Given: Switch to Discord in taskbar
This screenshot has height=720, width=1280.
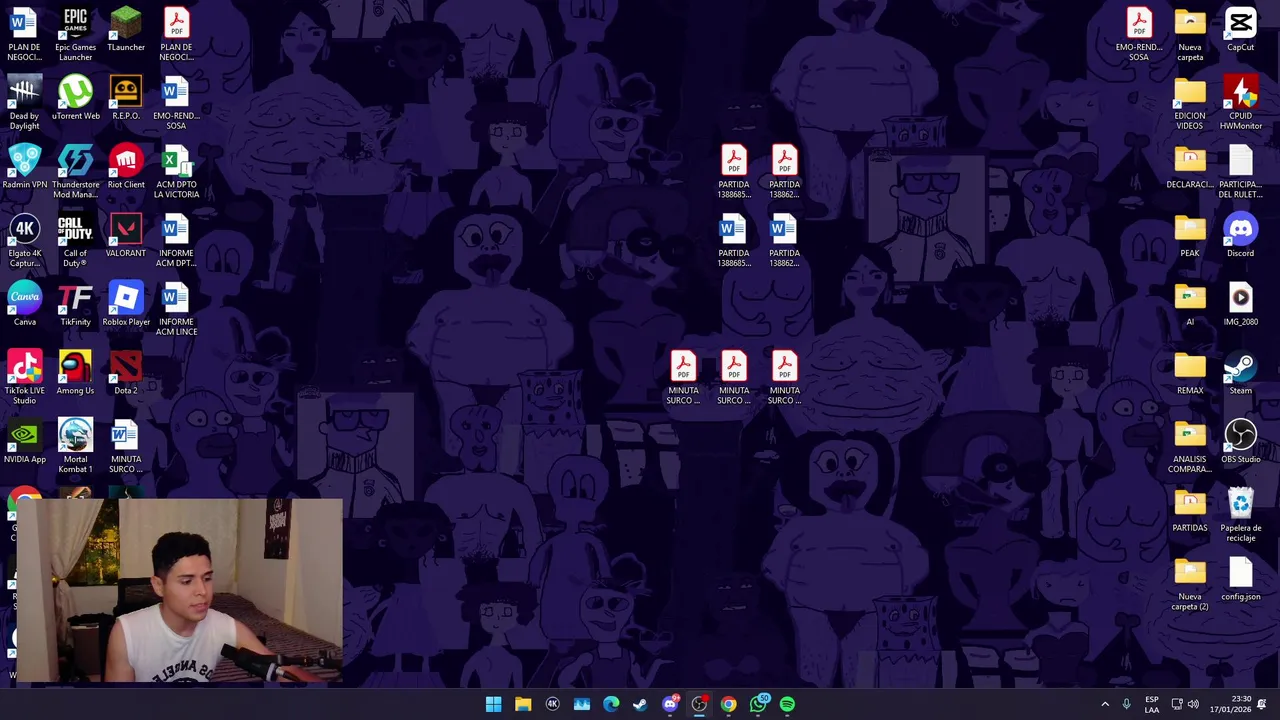Looking at the screenshot, I should point(670,704).
